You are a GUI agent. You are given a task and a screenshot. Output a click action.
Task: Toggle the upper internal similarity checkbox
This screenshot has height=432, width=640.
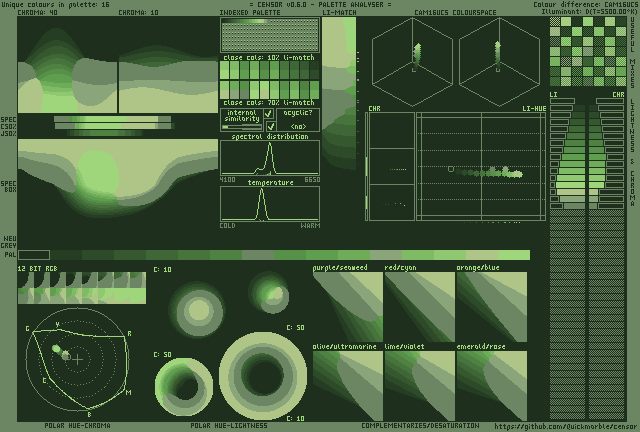coord(268,115)
